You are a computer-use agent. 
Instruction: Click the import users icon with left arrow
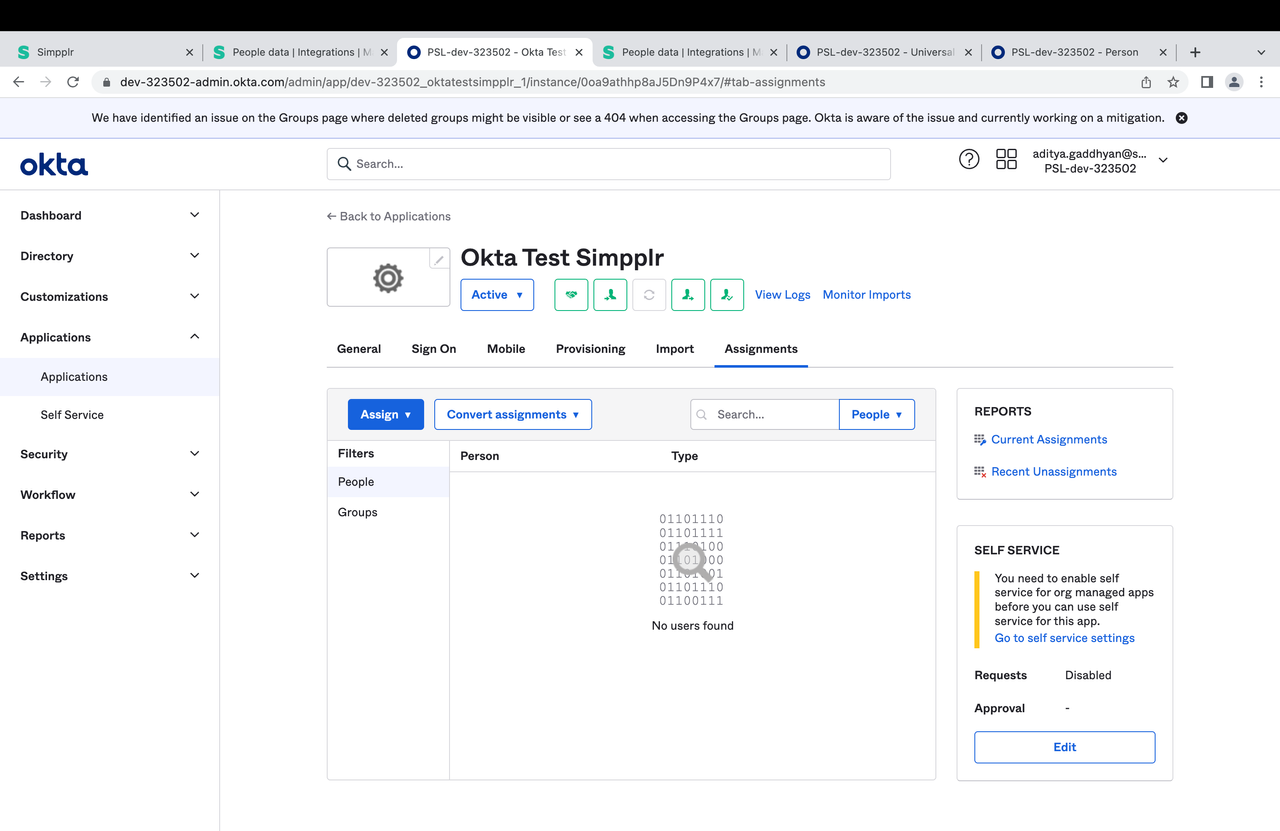610,295
